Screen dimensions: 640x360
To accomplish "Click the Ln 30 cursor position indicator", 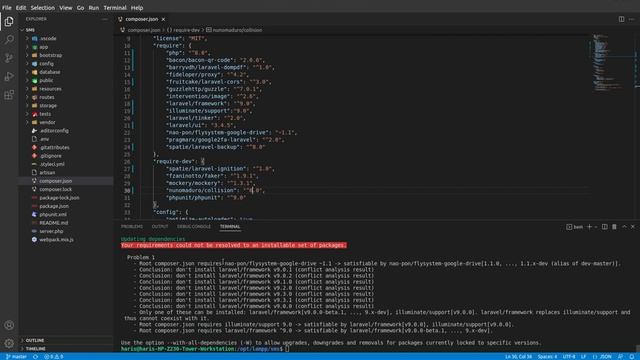I will coord(518,356).
